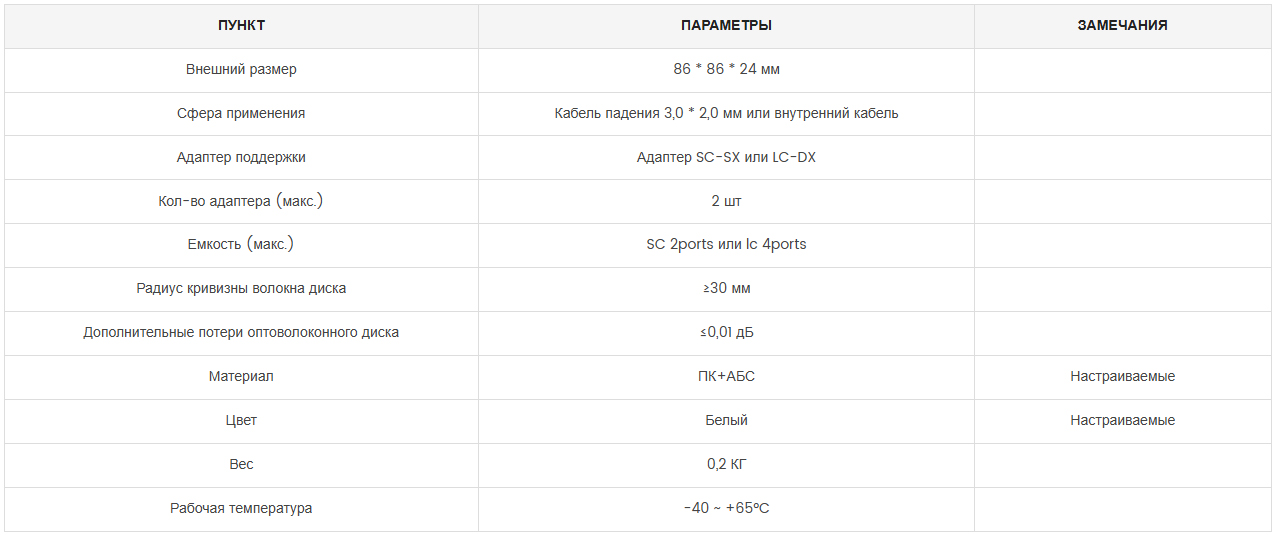Click the SC 2ports или lc 4ports value
The height and width of the screenshot is (535, 1279).
pos(726,245)
